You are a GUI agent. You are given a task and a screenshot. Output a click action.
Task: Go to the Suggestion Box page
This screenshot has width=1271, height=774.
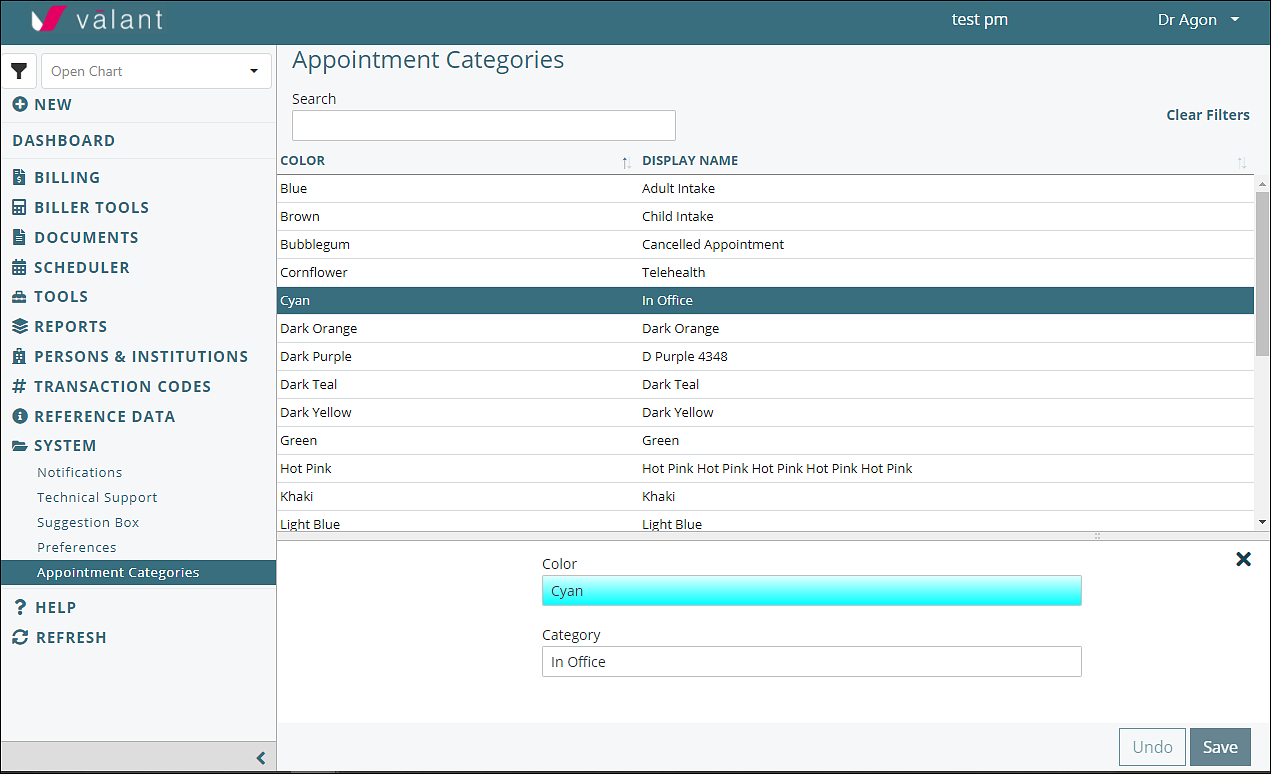click(88, 522)
